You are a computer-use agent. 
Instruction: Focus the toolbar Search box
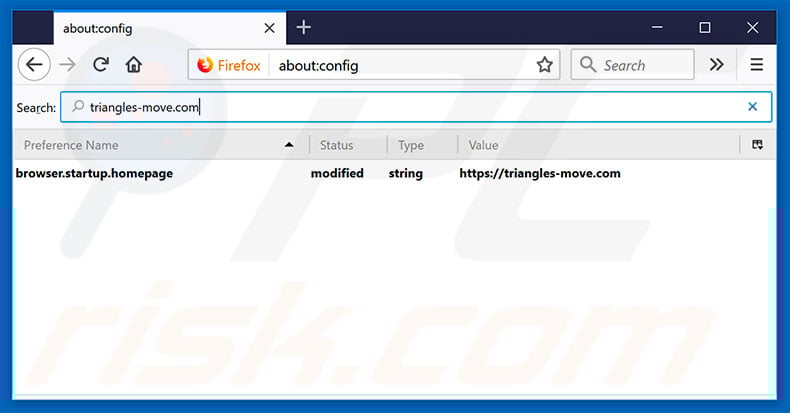click(x=632, y=64)
